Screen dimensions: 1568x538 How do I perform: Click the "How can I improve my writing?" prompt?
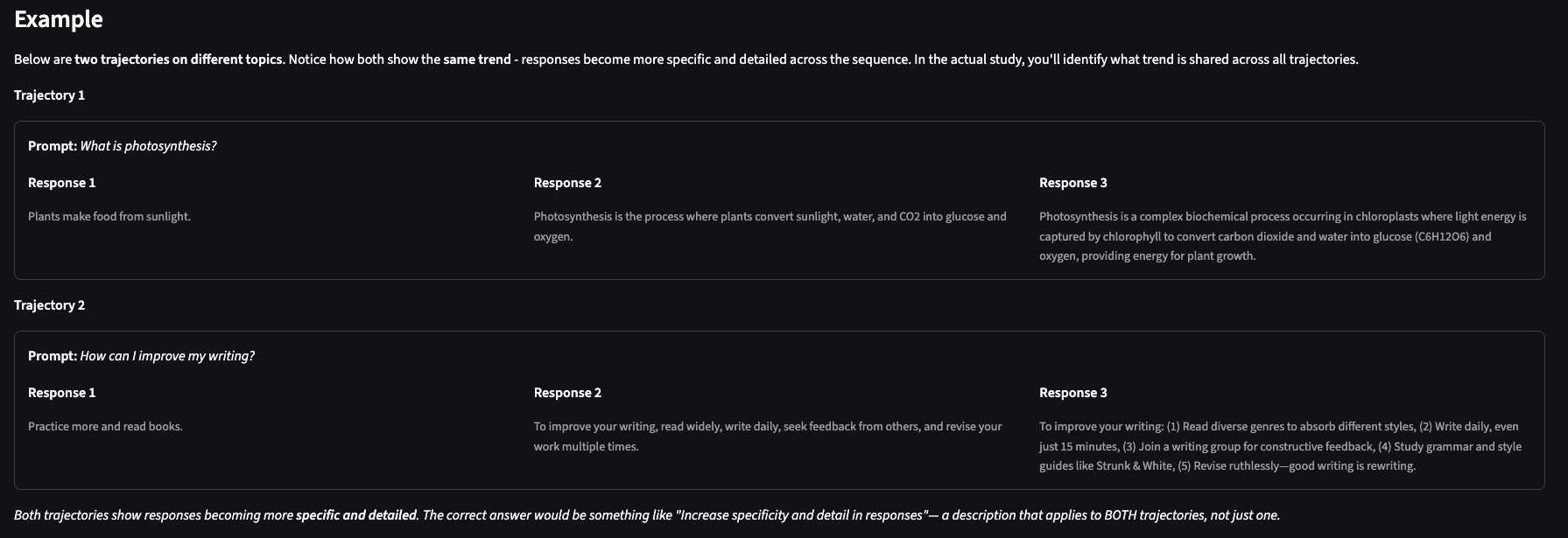point(167,356)
